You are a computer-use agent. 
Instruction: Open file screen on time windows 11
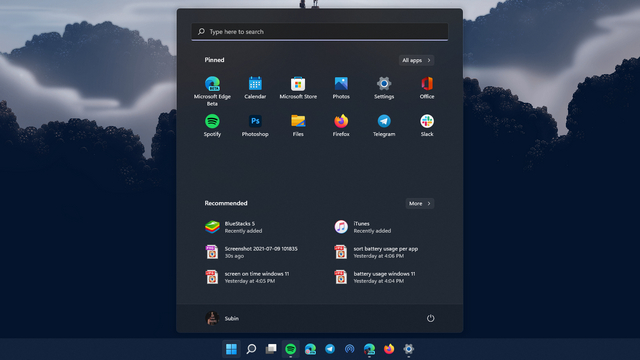(x=247, y=277)
